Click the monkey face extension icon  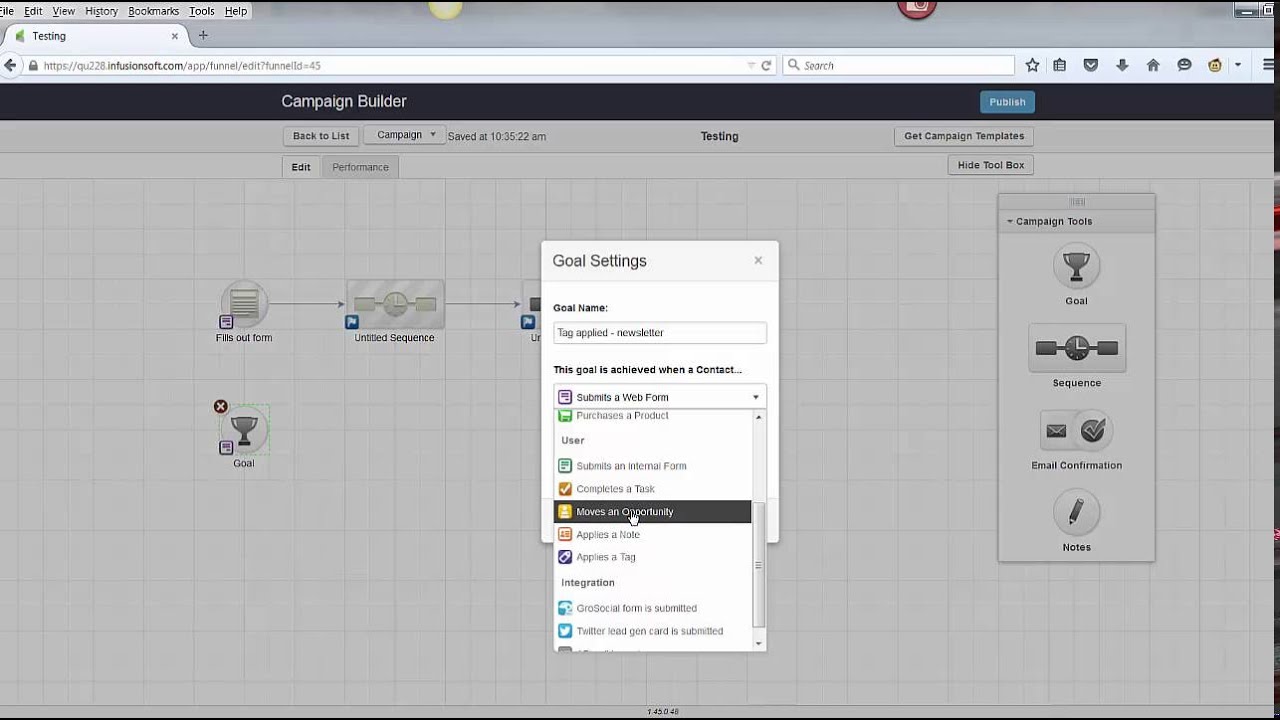[x=1215, y=65]
